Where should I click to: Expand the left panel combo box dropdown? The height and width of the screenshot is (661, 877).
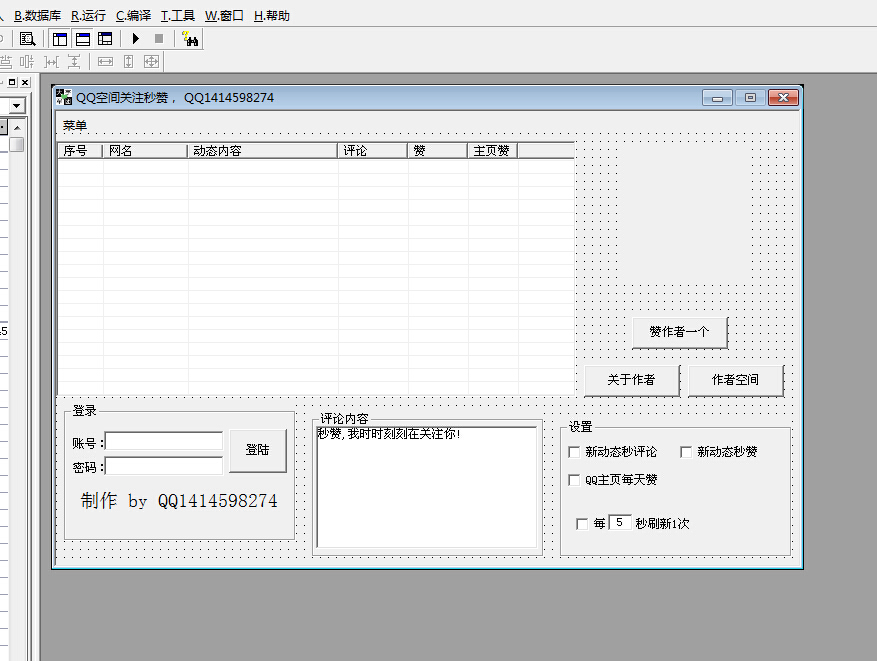(x=17, y=106)
